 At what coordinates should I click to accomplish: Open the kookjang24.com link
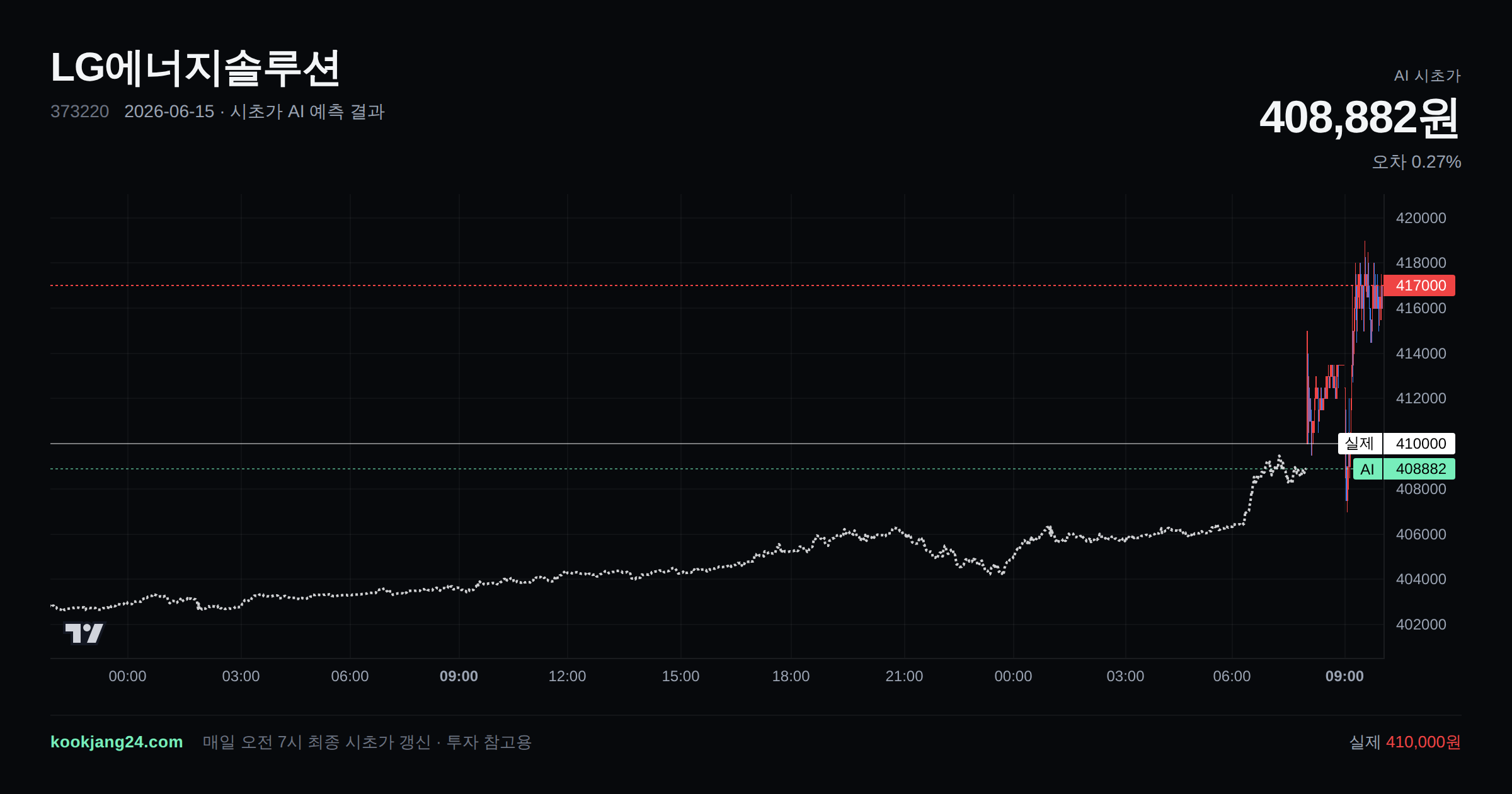(x=117, y=742)
